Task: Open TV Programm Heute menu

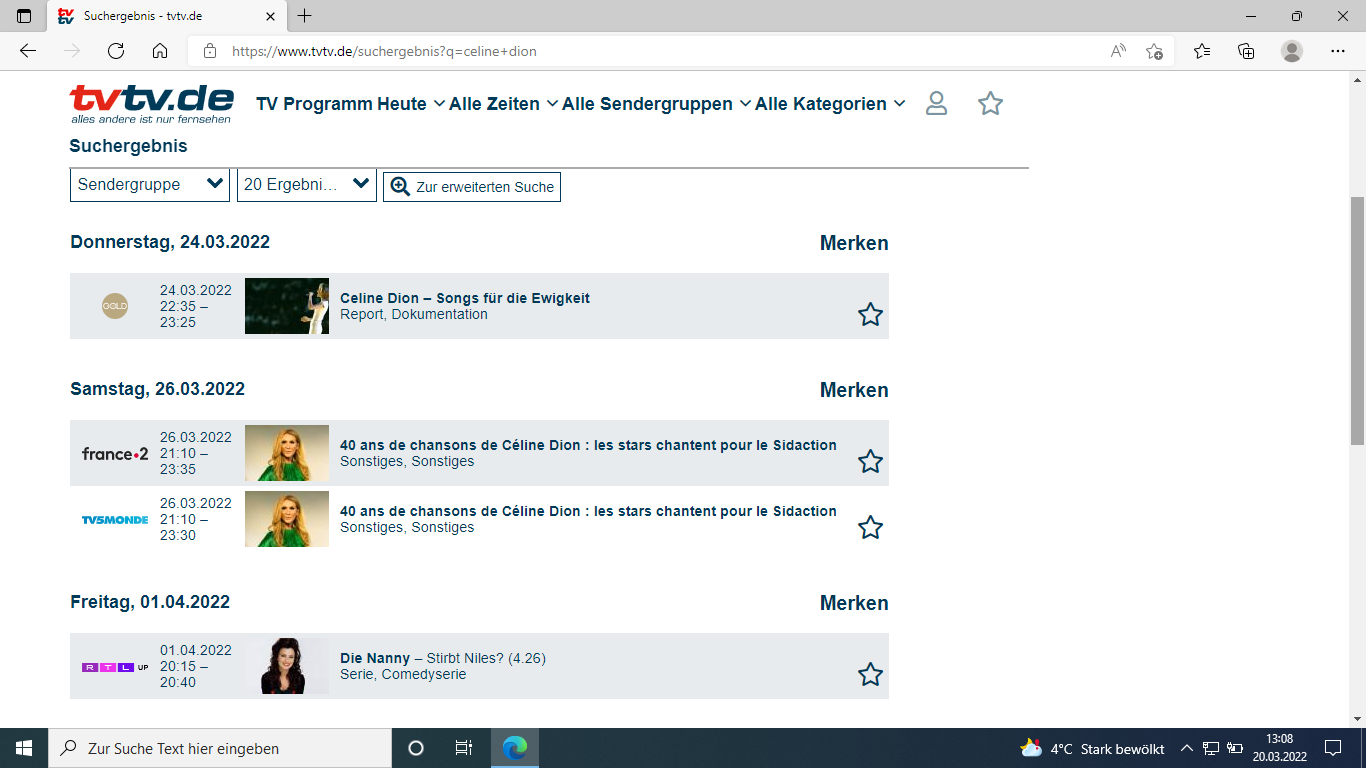Action: tap(350, 104)
